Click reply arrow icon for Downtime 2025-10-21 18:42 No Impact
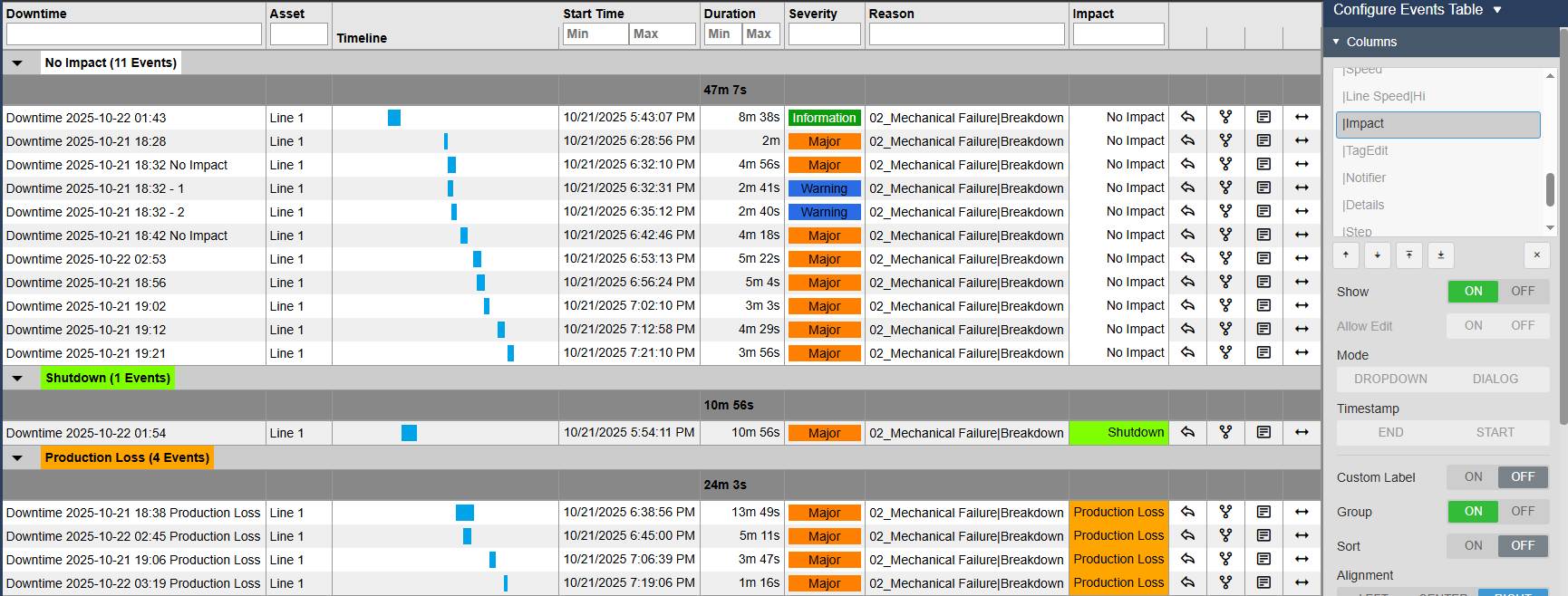Viewport: 1568px width, 596px height. (x=1187, y=235)
